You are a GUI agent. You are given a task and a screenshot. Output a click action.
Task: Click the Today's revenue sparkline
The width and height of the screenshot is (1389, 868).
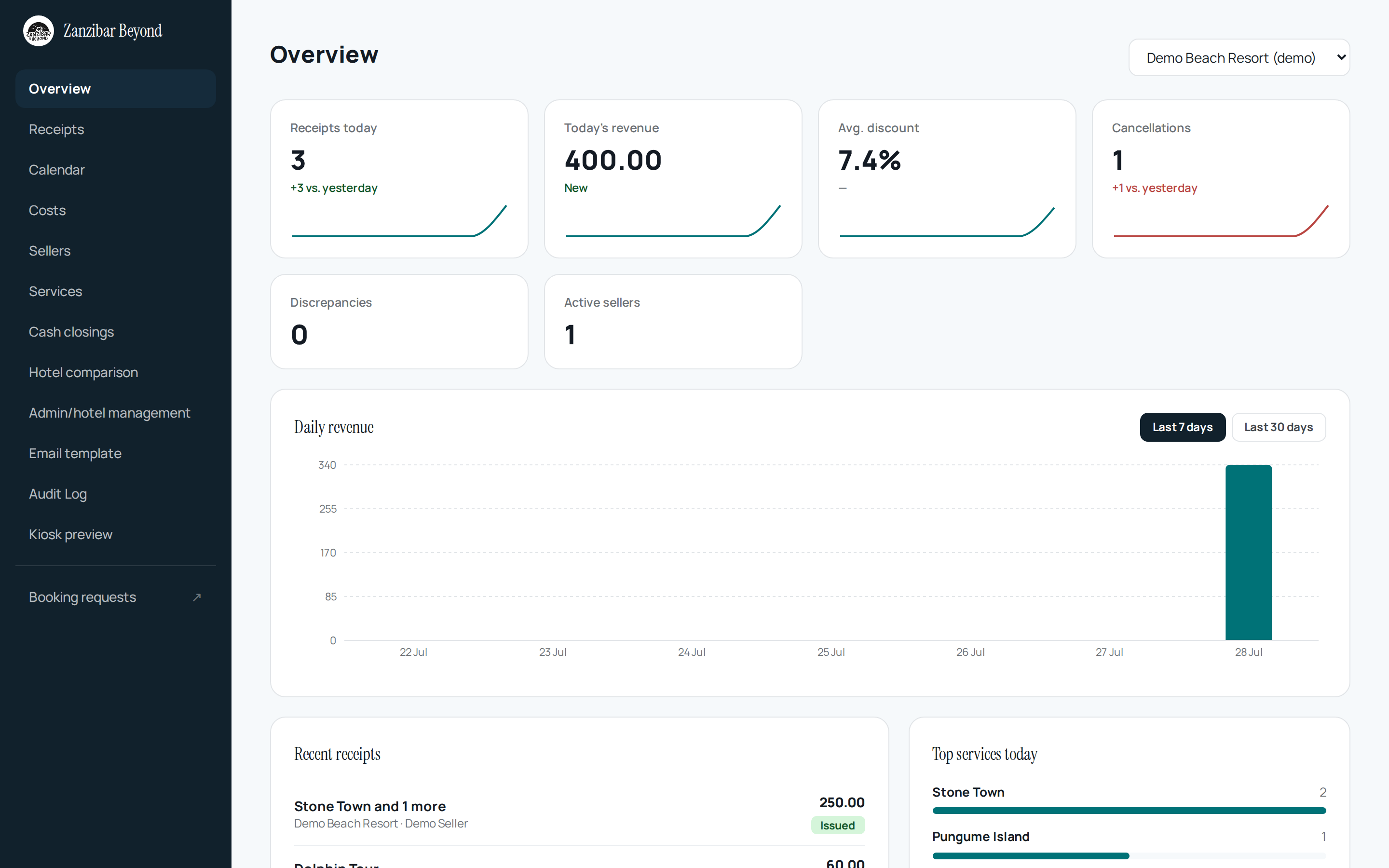point(673,221)
